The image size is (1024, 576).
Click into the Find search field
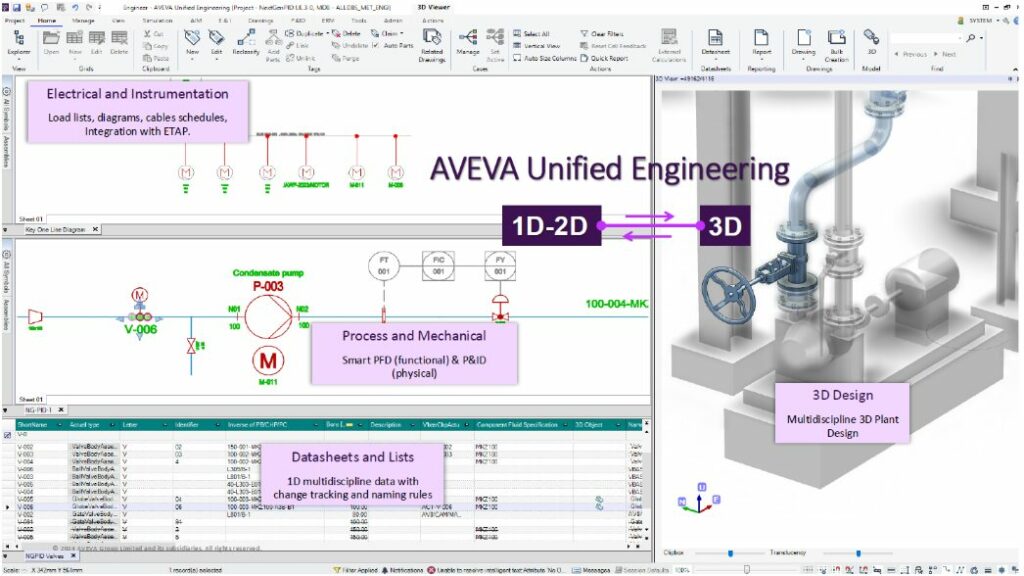(926, 38)
